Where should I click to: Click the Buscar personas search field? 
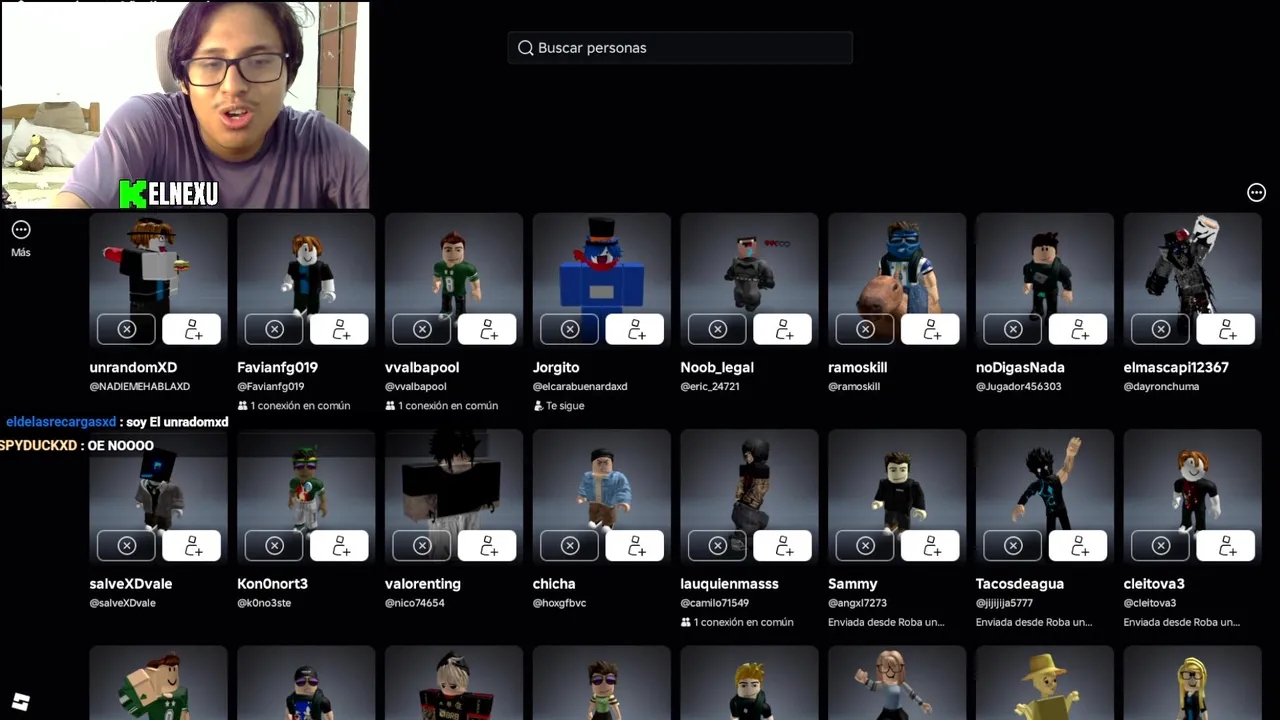(680, 48)
